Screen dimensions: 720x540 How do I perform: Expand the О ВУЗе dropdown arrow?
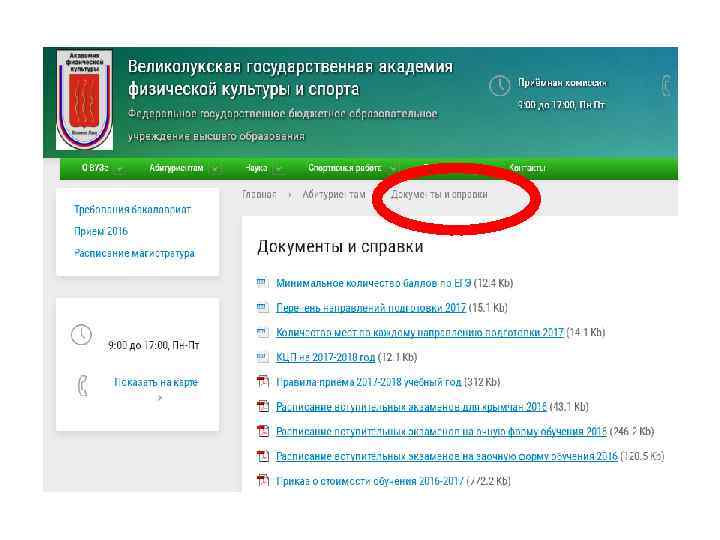click(x=120, y=169)
